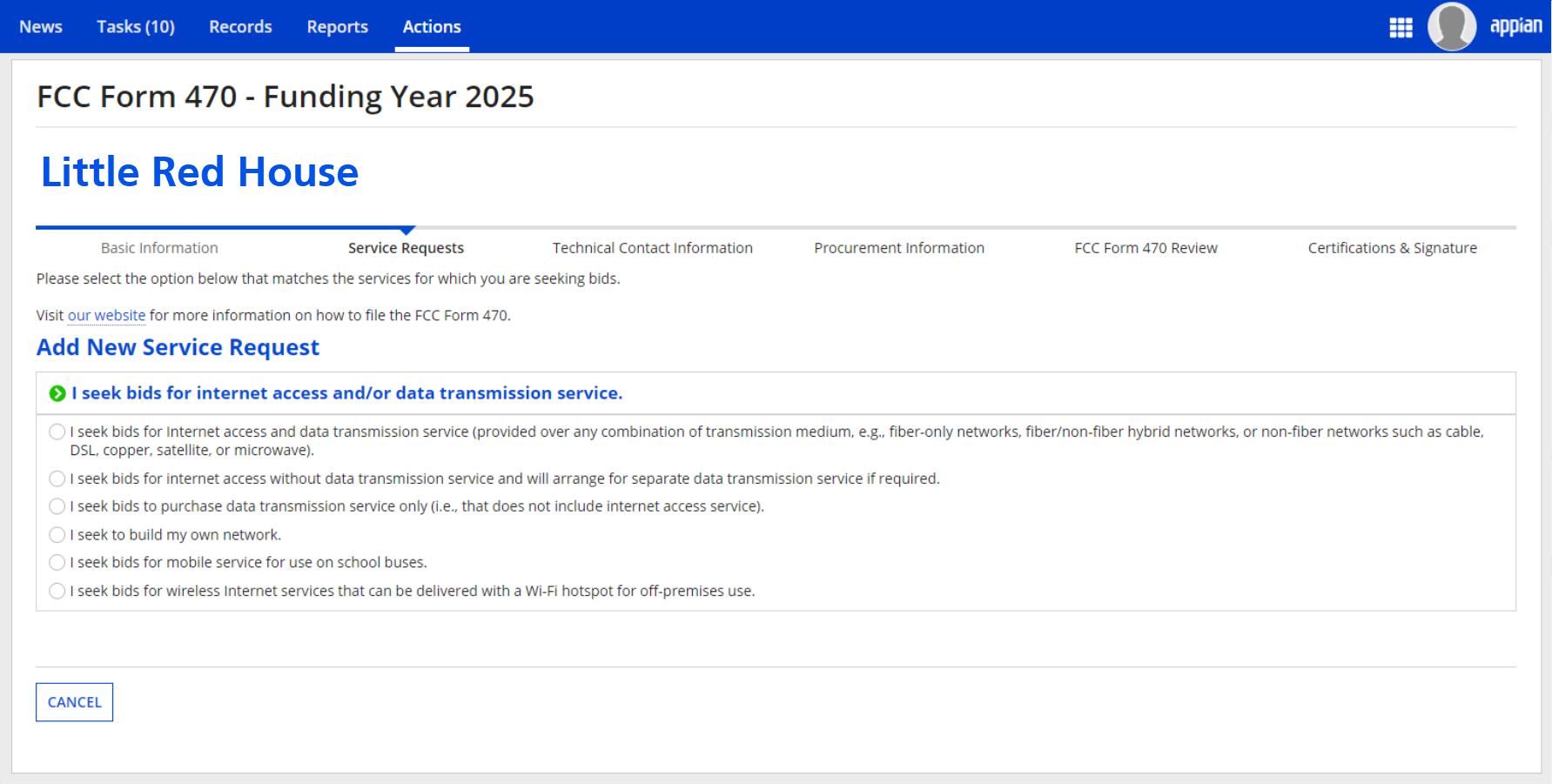Open the apps grid navigation icon
1552x784 pixels.
(1401, 28)
